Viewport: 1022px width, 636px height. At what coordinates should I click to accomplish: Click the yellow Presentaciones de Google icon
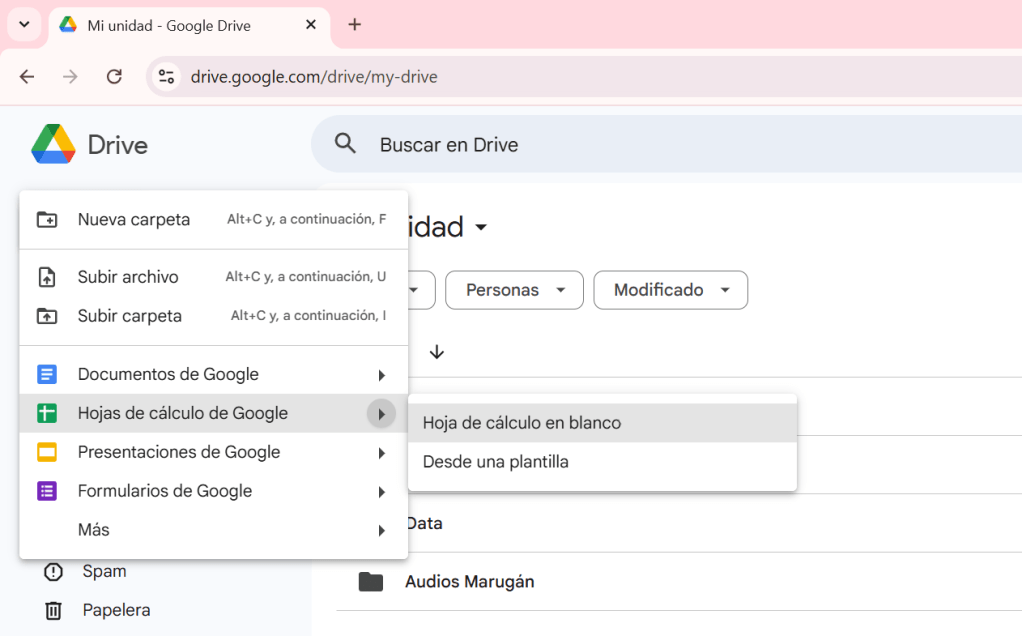point(47,453)
